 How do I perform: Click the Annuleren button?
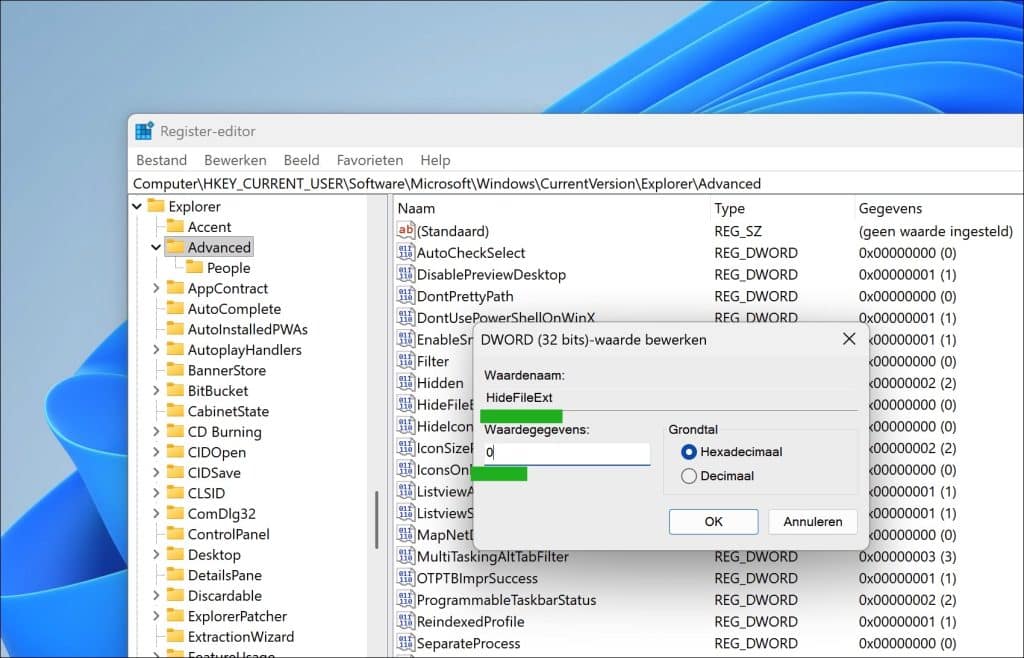(812, 522)
